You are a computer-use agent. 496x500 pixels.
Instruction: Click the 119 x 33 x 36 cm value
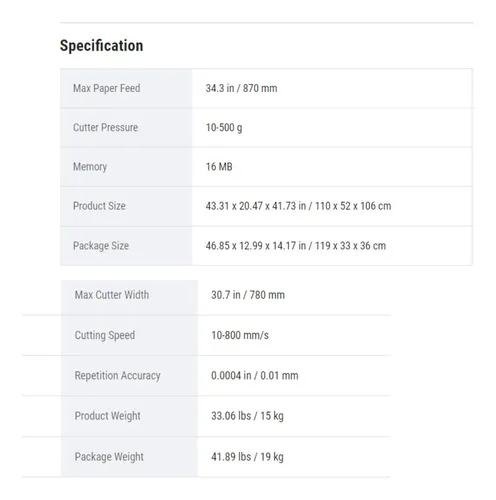point(350,246)
